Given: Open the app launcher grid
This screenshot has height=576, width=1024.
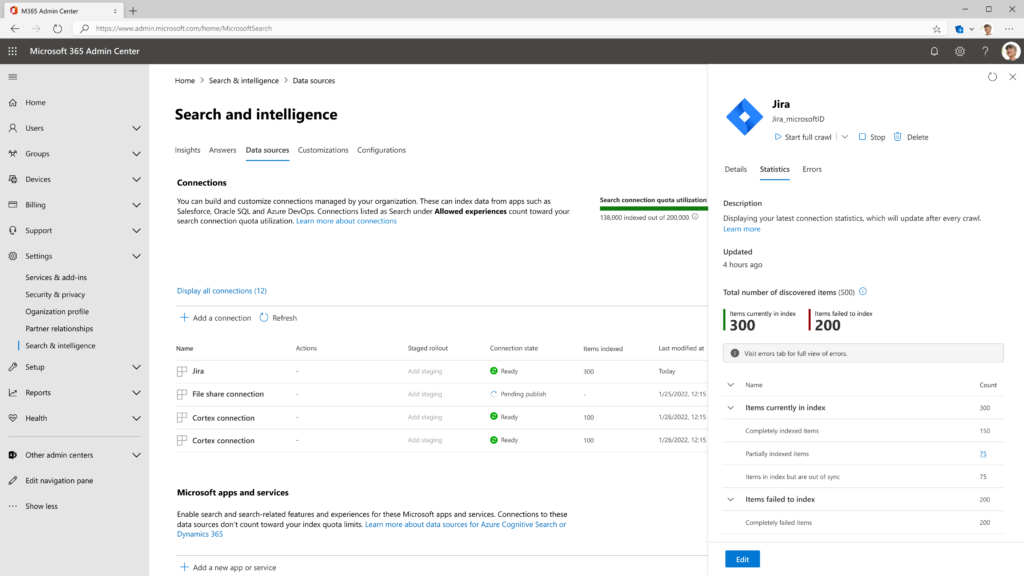Looking at the screenshot, I should click(13, 50).
